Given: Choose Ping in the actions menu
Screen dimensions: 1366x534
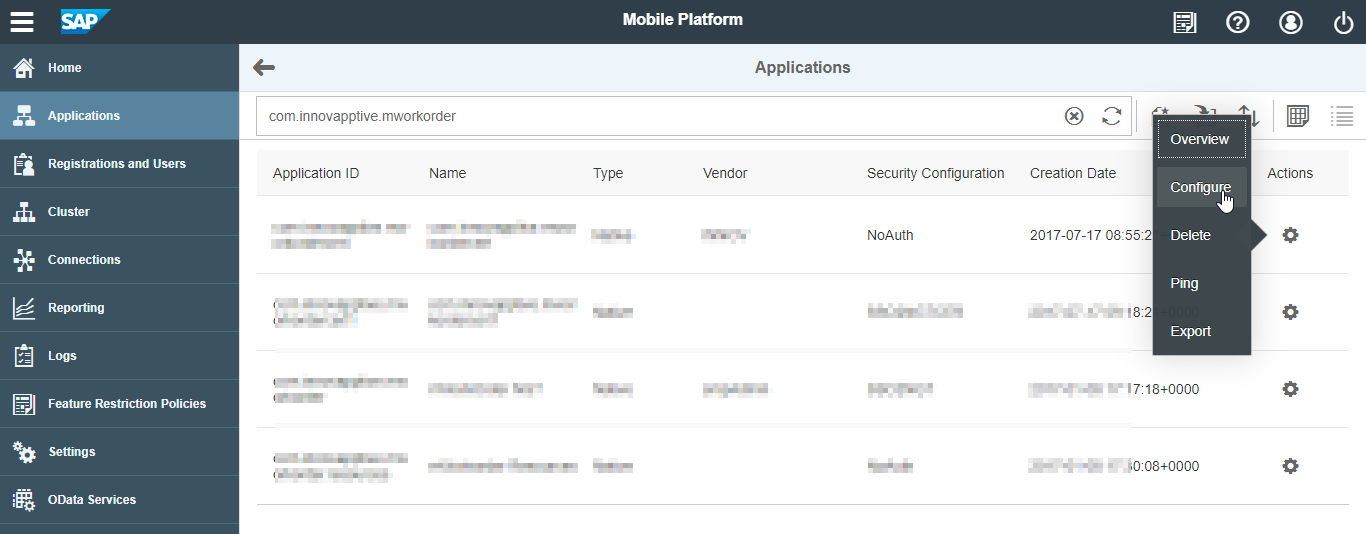Looking at the screenshot, I should (x=1184, y=283).
